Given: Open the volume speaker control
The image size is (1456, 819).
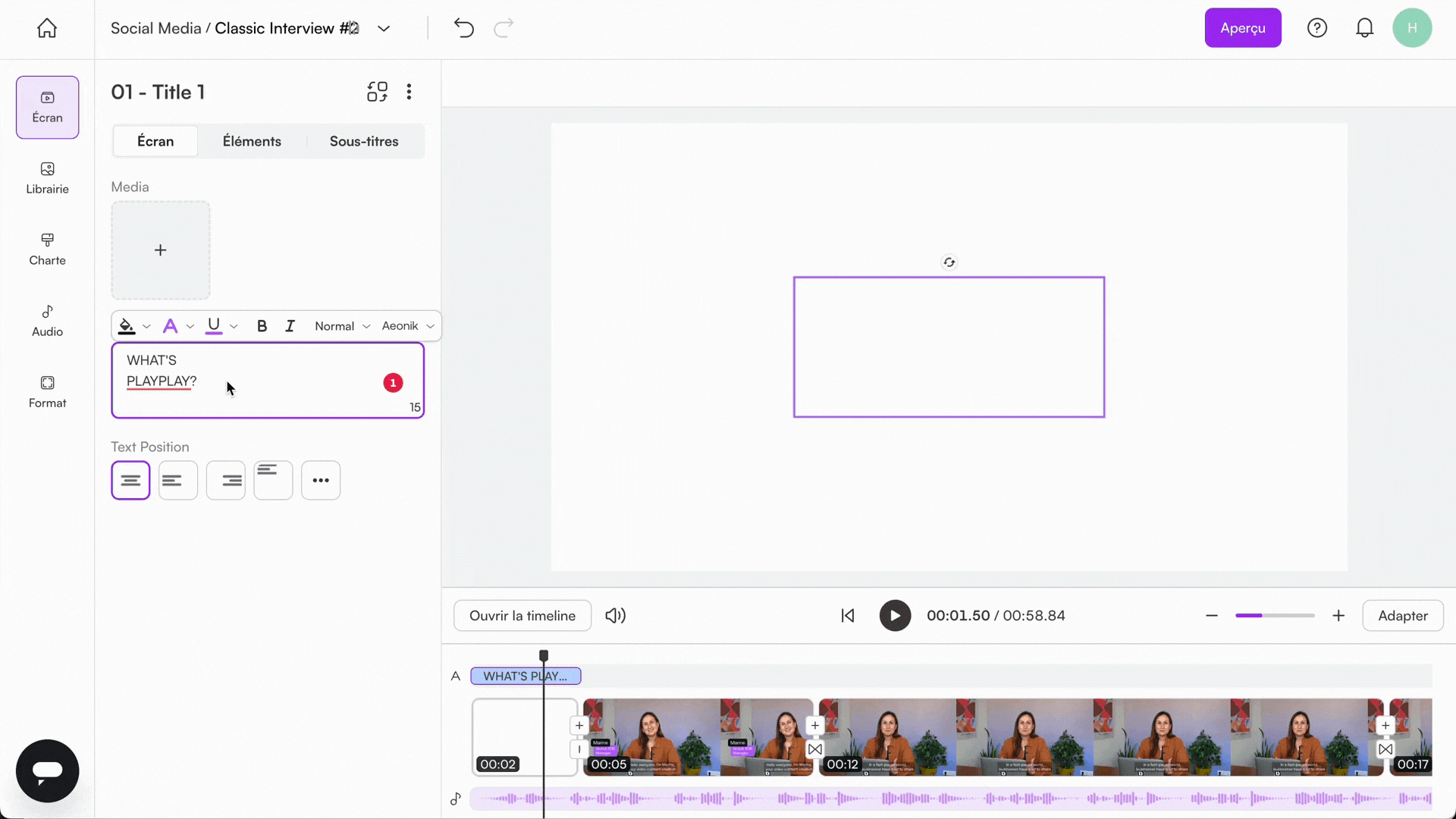Looking at the screenshot, I should click(x=615, y=615).
